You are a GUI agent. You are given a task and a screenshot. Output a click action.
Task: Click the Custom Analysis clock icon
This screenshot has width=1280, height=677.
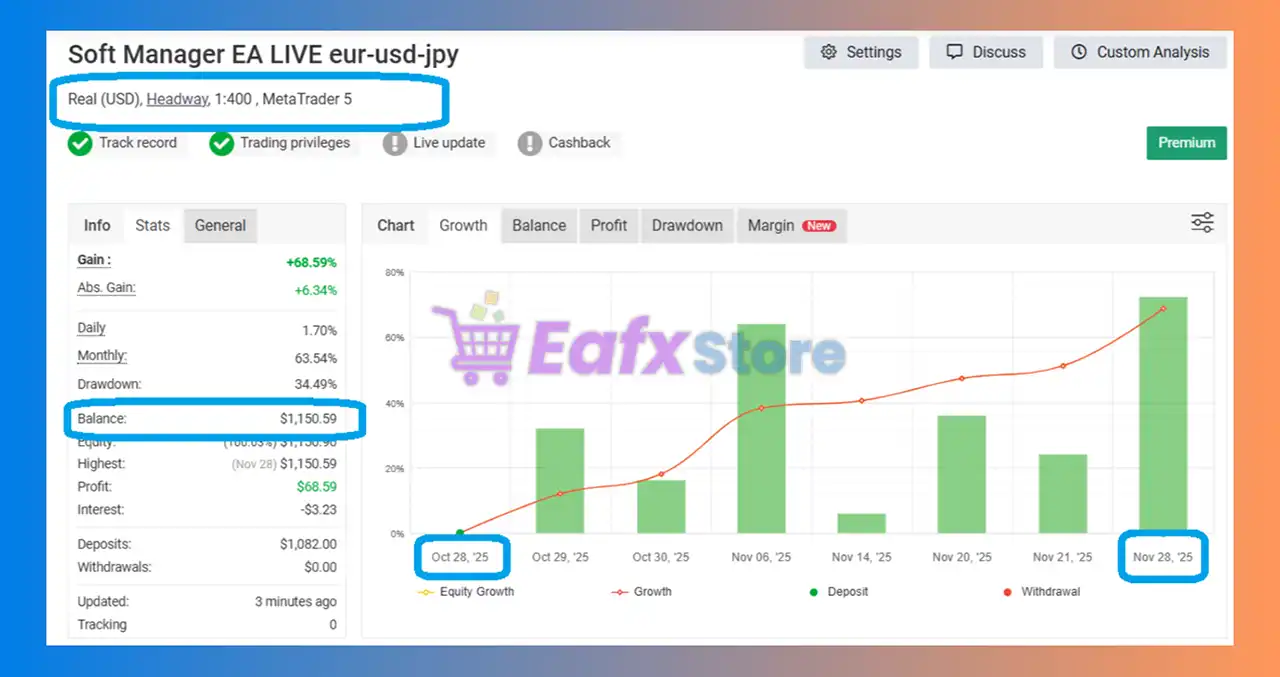pyautogui.click(x=1078, y=52)
